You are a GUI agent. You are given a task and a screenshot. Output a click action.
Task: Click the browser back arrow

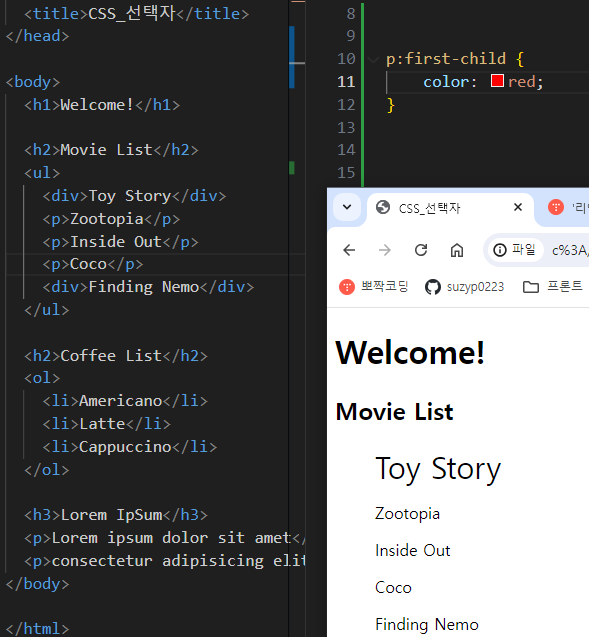[349, 250]
